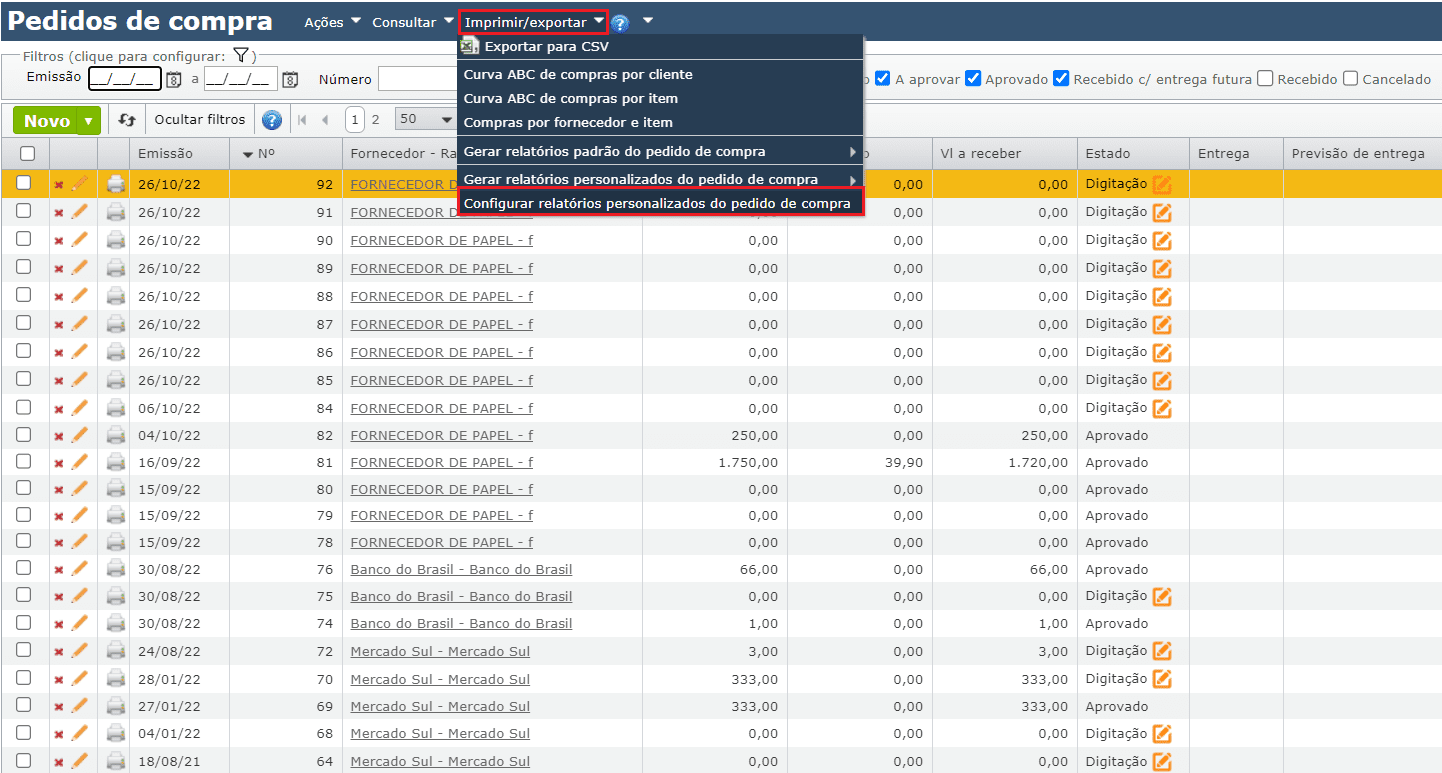Click the green Novo button
The width and height of the screenshot is (1442, 773).
pyautogui.click(x=46, y=121)
